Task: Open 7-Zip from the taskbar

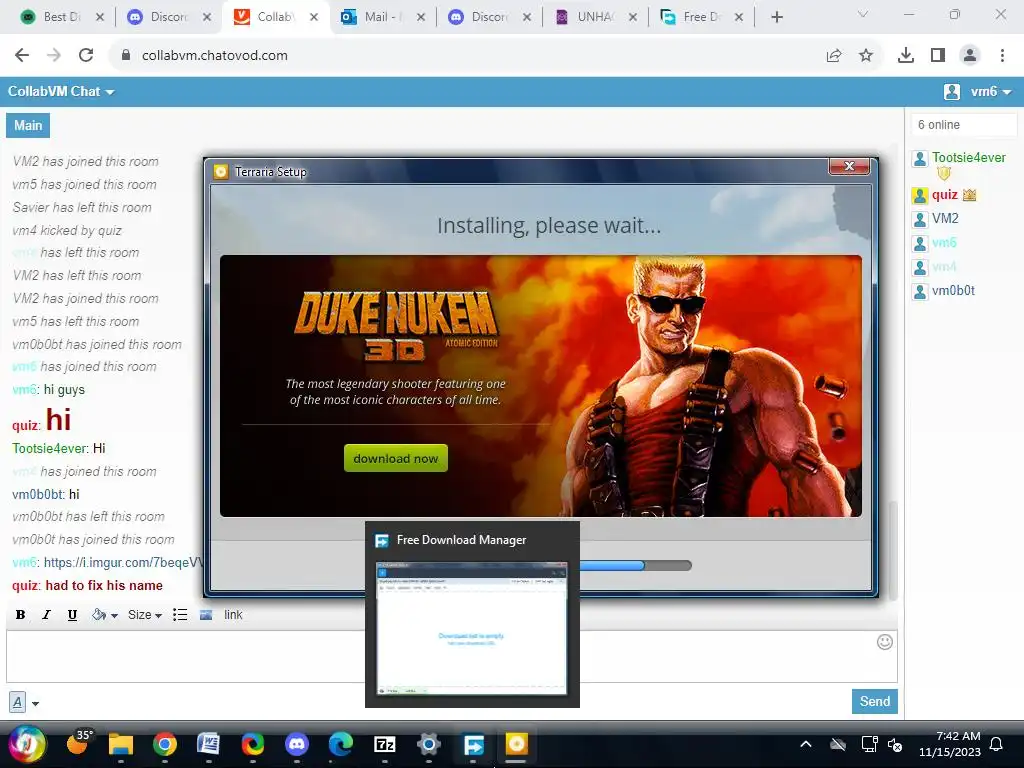Action: (x=385, y=744)
